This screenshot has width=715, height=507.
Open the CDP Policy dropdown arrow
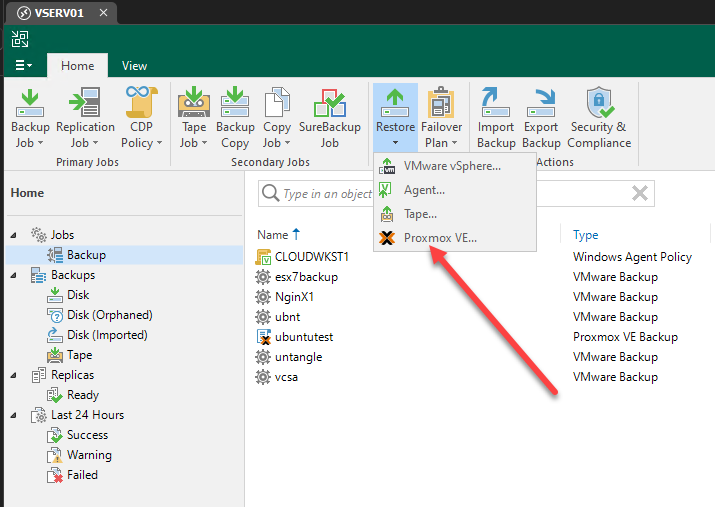(x=160, y=143)
